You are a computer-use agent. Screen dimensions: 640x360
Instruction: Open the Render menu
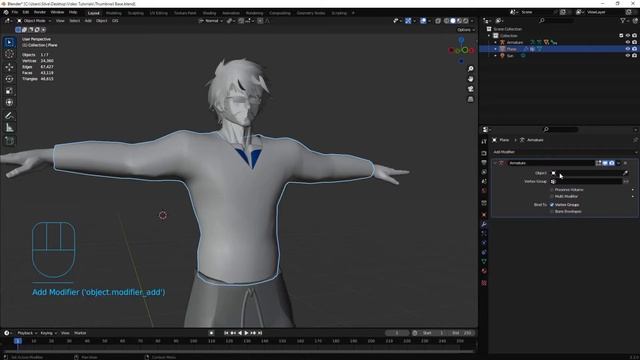click(40, 13)
